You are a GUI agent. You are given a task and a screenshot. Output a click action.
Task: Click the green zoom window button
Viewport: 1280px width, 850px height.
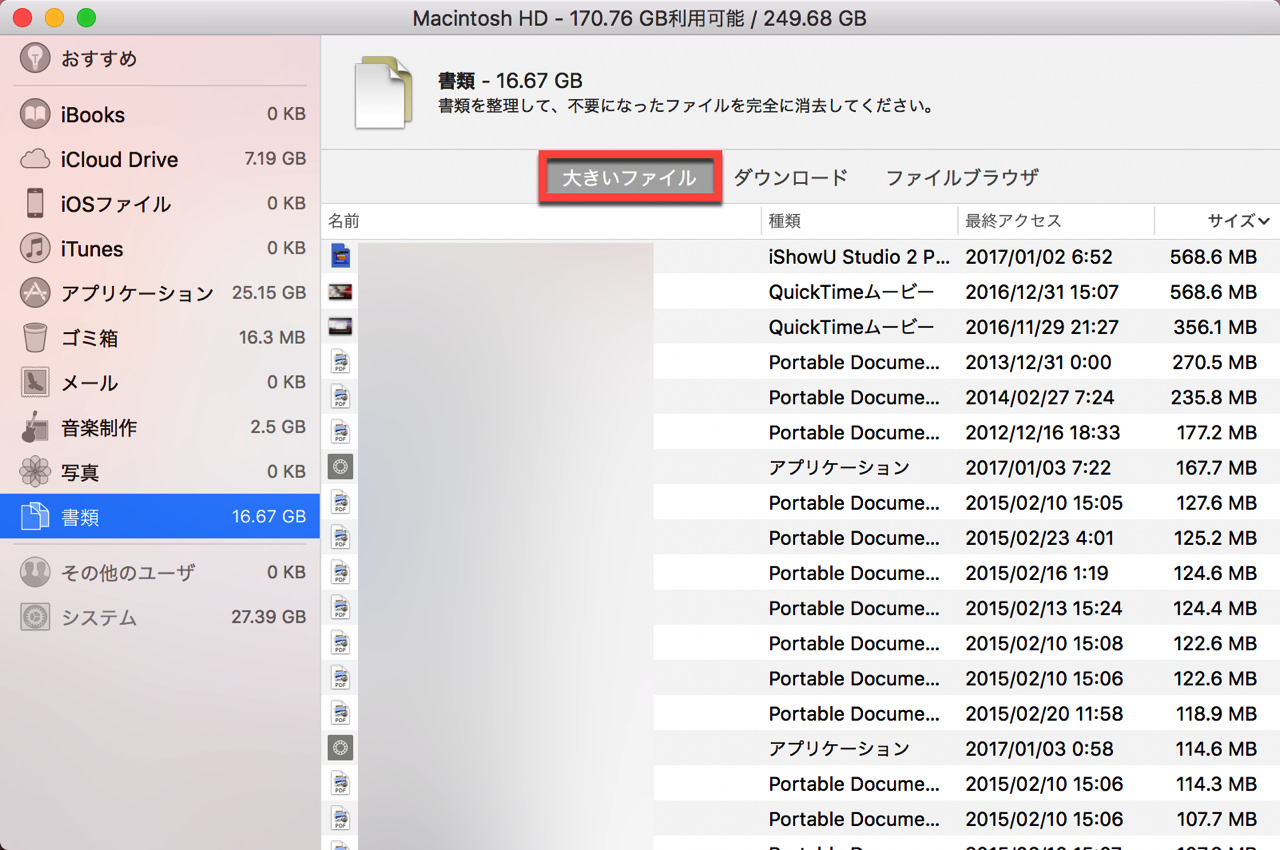(x=87, y=17)
